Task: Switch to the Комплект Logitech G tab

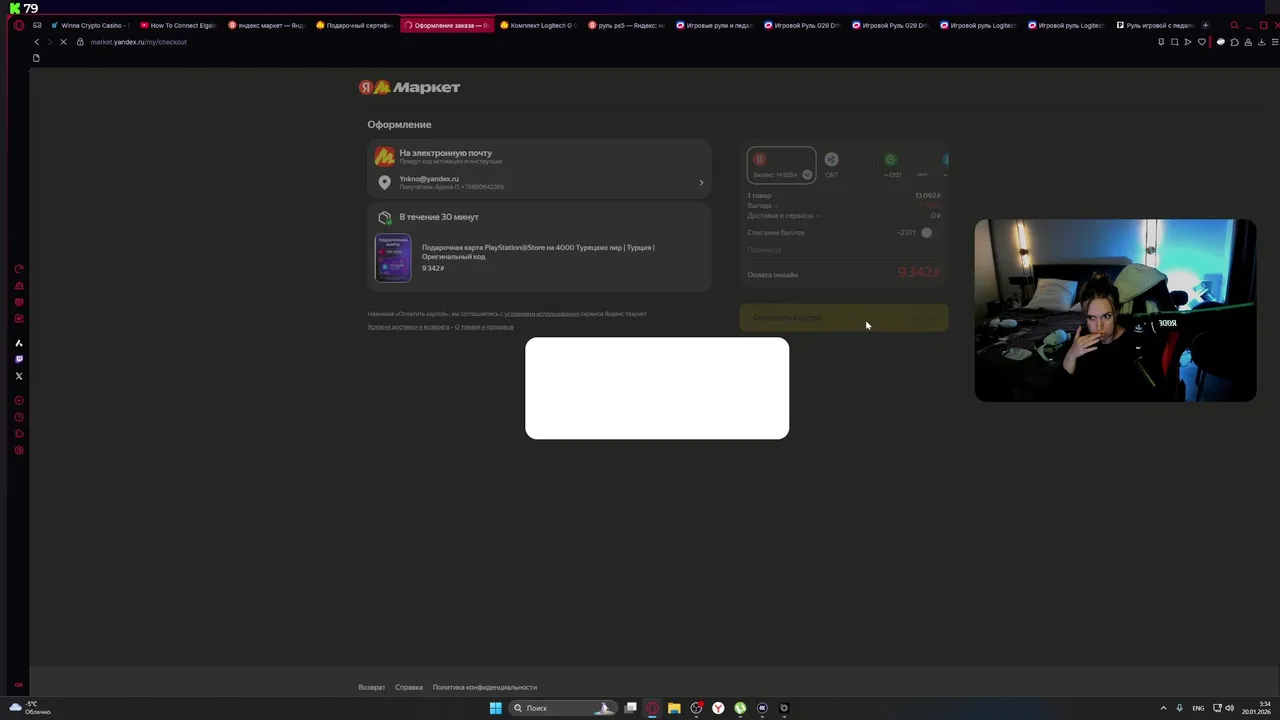Action: pos(536,25)
